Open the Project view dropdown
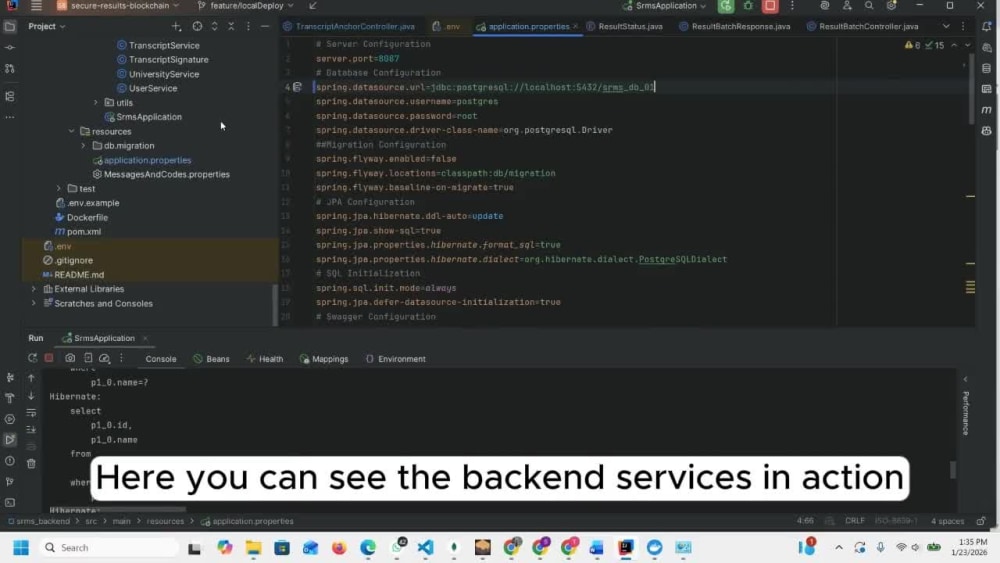The image size is (1000, 563). (x=47, y=27)
